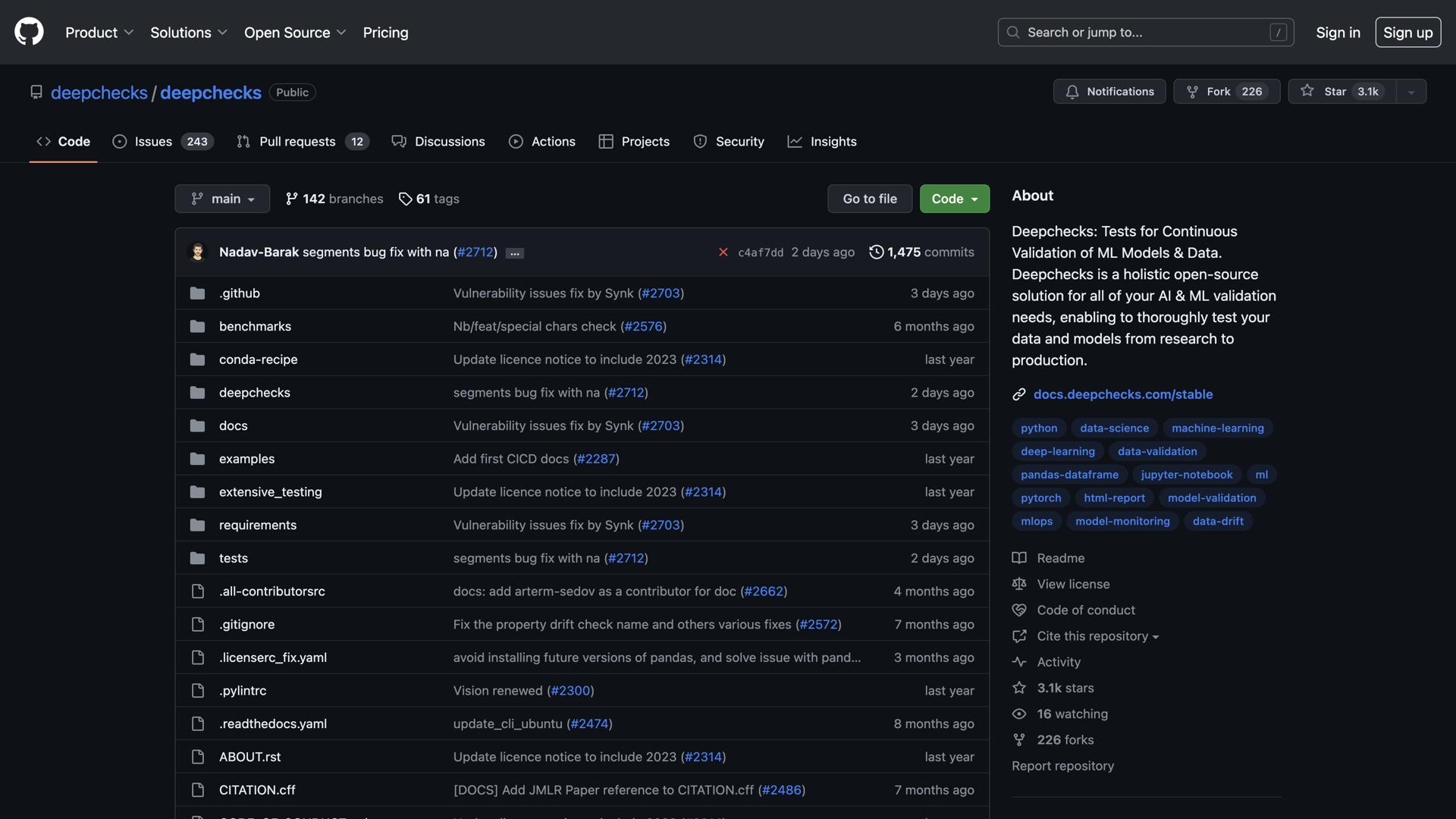The width and height of the screenshot is (1456, 819).
Task: Open the docs.deepchecks.com/stable link
Action: coord(1123,394)
